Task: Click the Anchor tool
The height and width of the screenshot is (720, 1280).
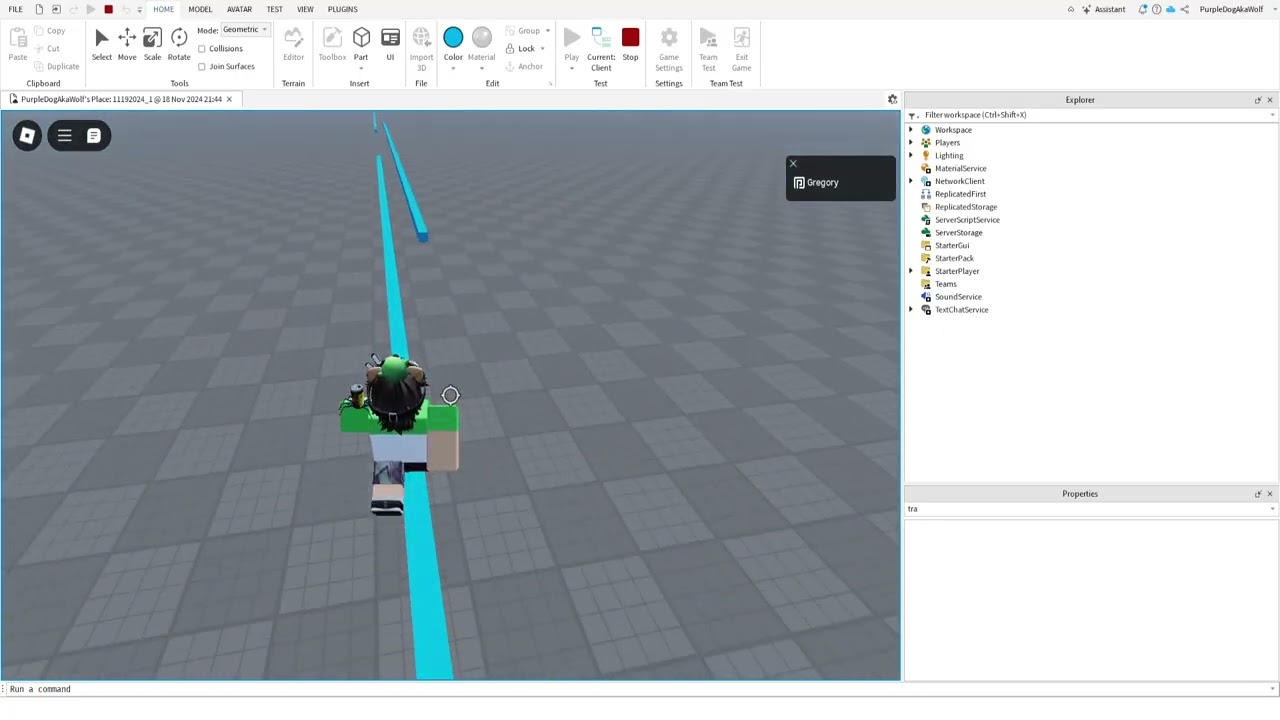Action: tap(524, 66)
